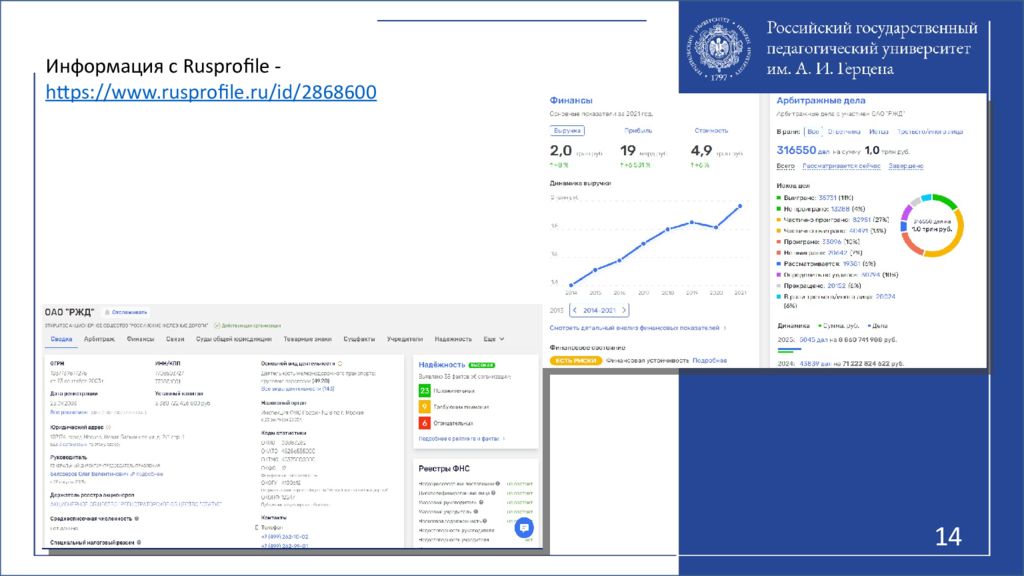Select the Истца role filter
Image resolution: width=1024 pixels, height=576 pixels.
tap(879, 131)
